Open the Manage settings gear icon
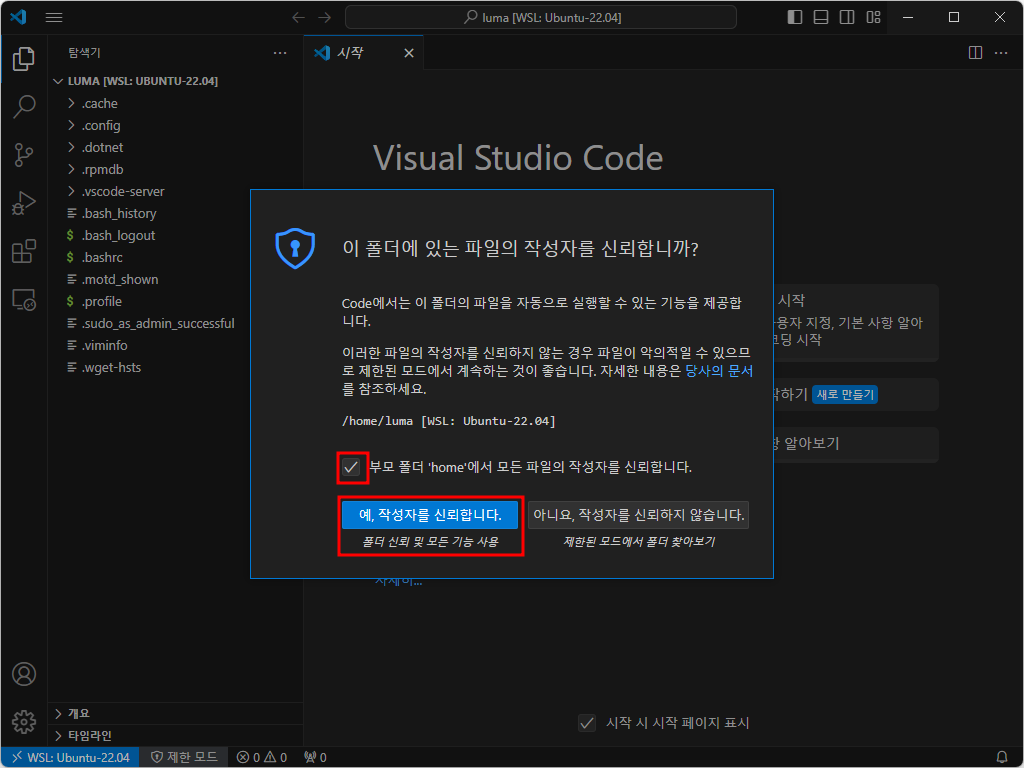 click(x=24, y=722)
